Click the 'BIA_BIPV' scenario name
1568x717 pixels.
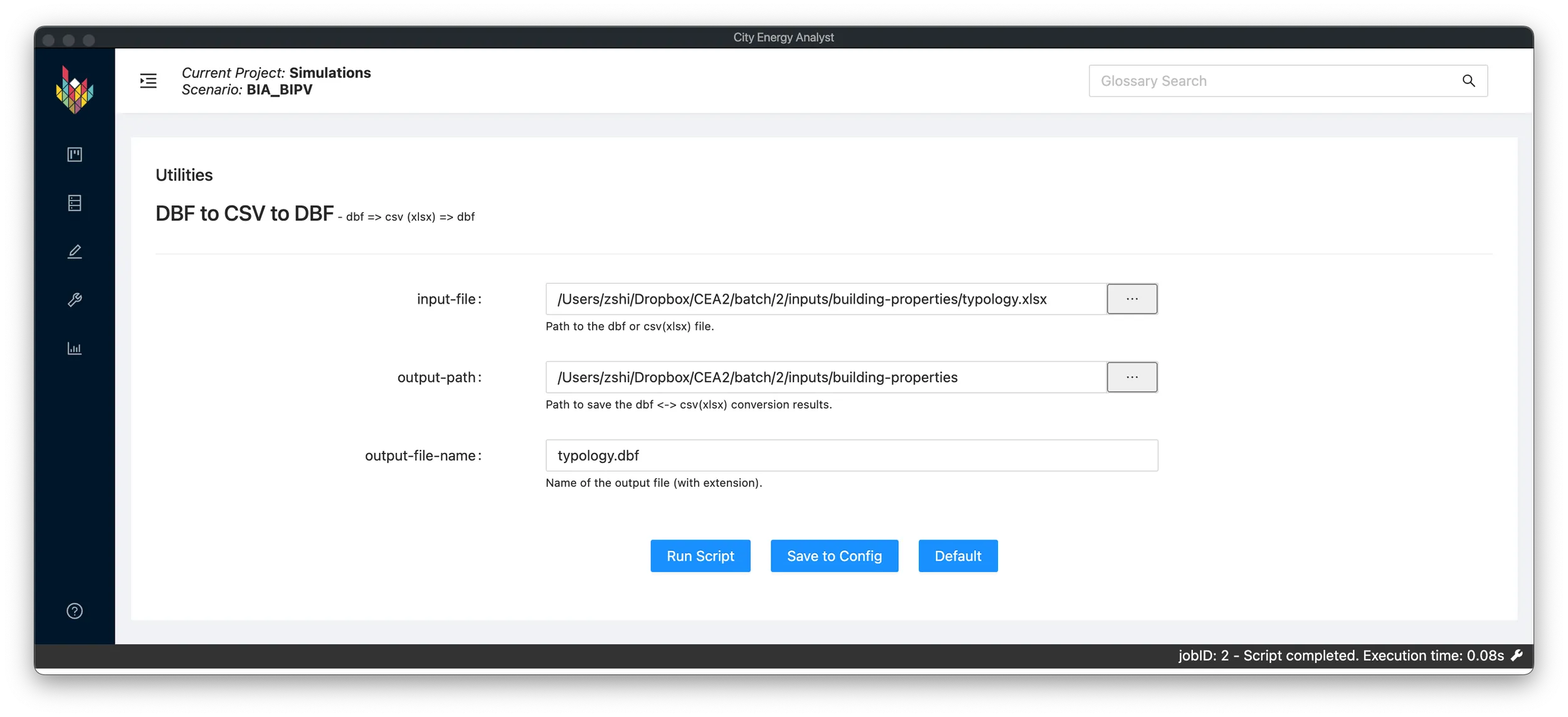tap(279, 90)
